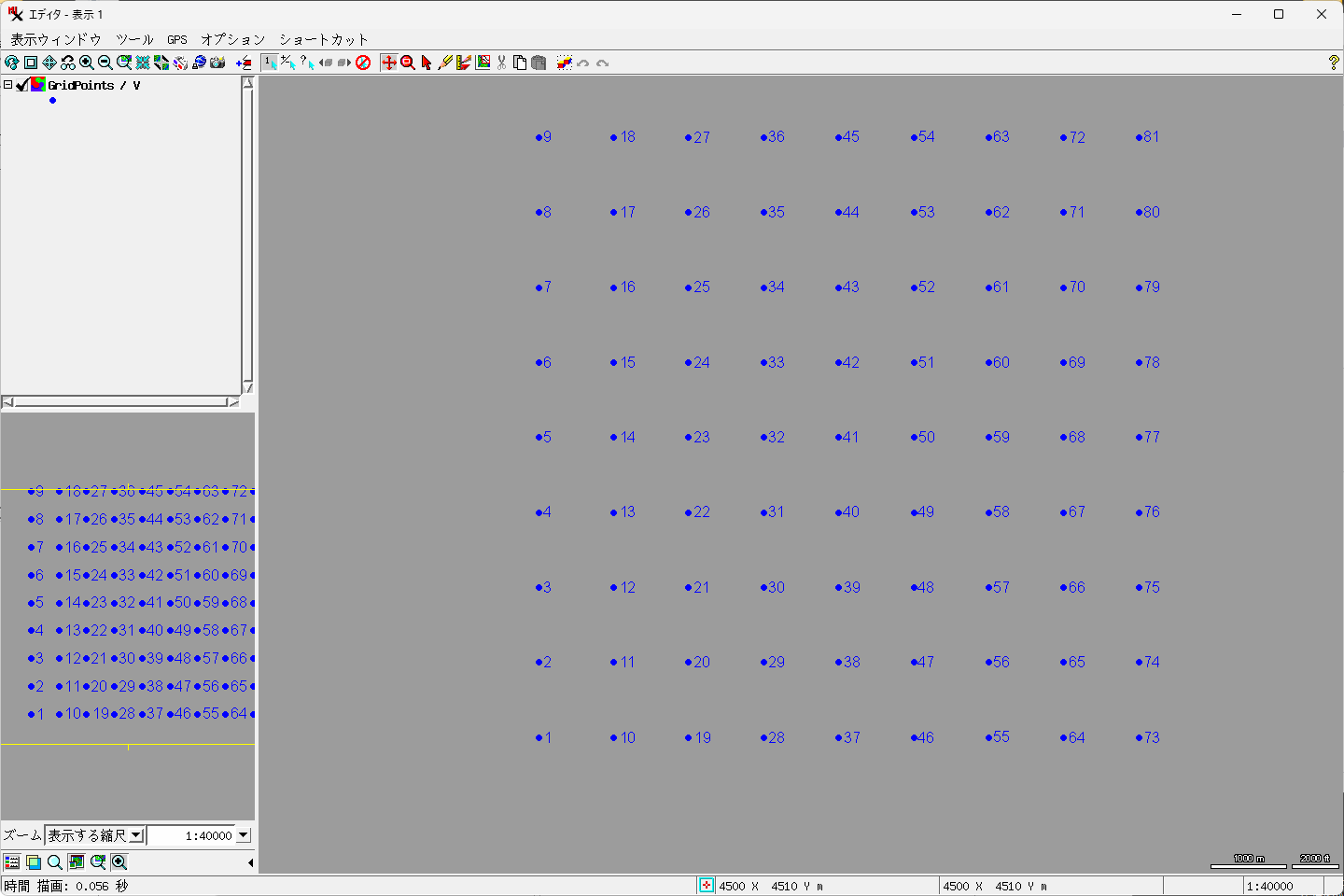Toggle the legend view button in bottom toolbar
1344x896 pixels.
(x=12, y=862)
